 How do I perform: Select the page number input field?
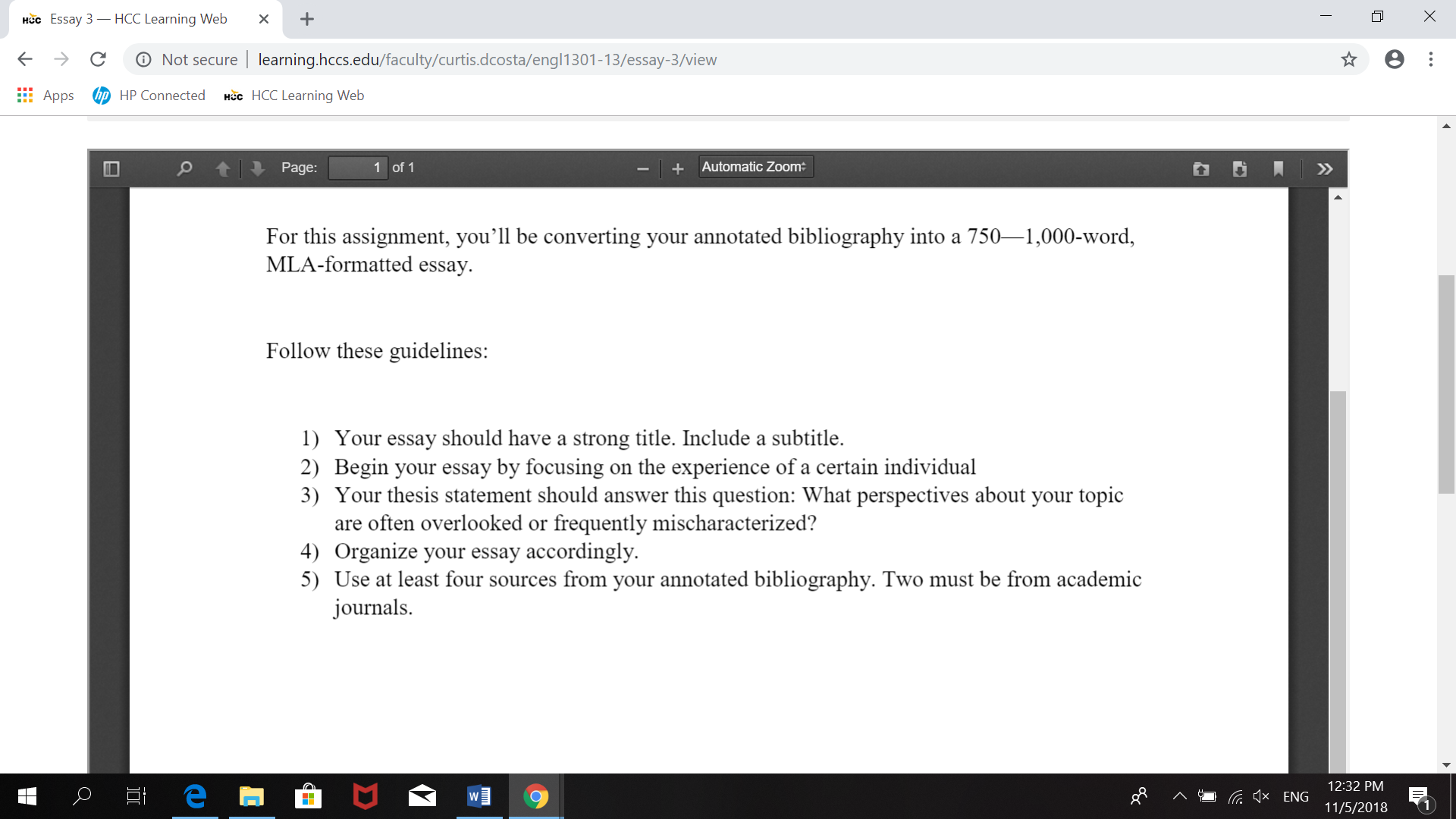pyautogui.click(x=357, y=168)
